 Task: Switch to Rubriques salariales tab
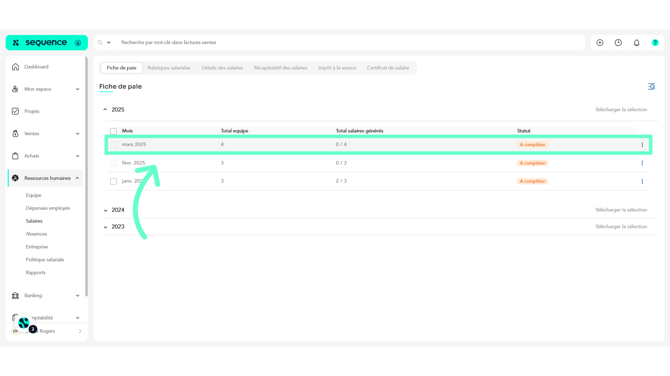click(169, 68)
